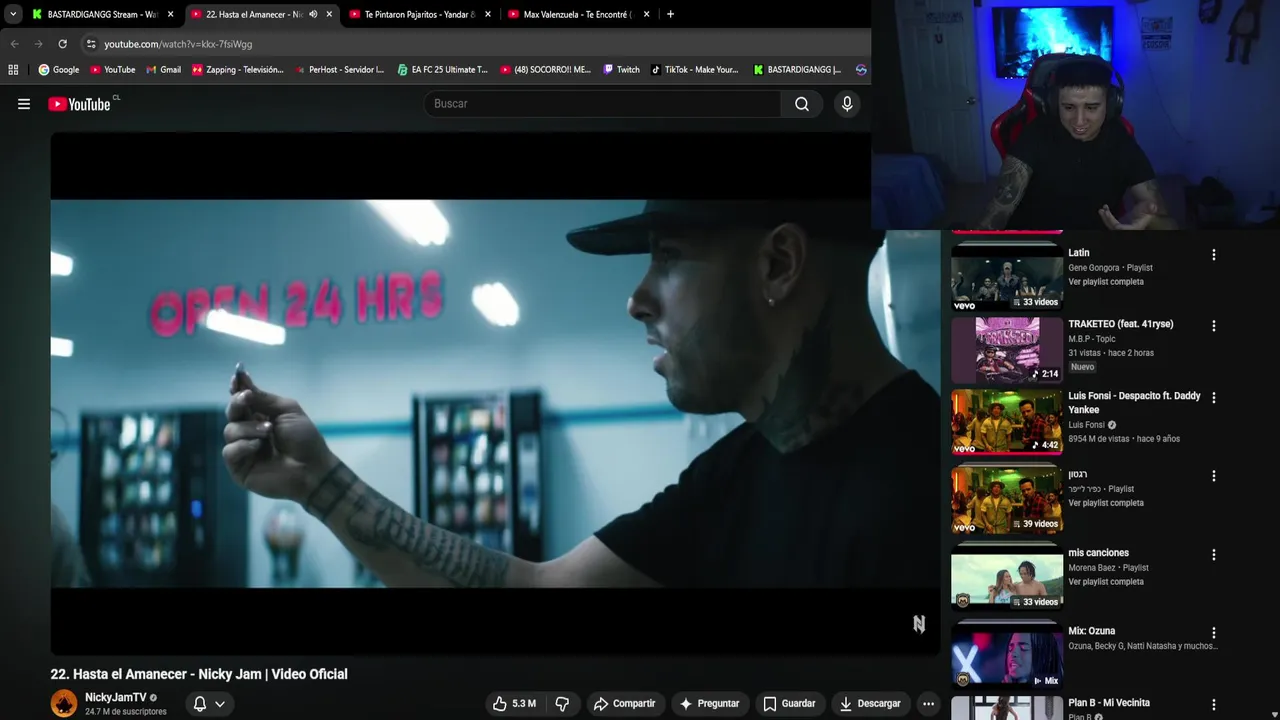Open Twitch bookmark
The image size is (1280, 720).
pyautogui.click(x=621, y=70)
